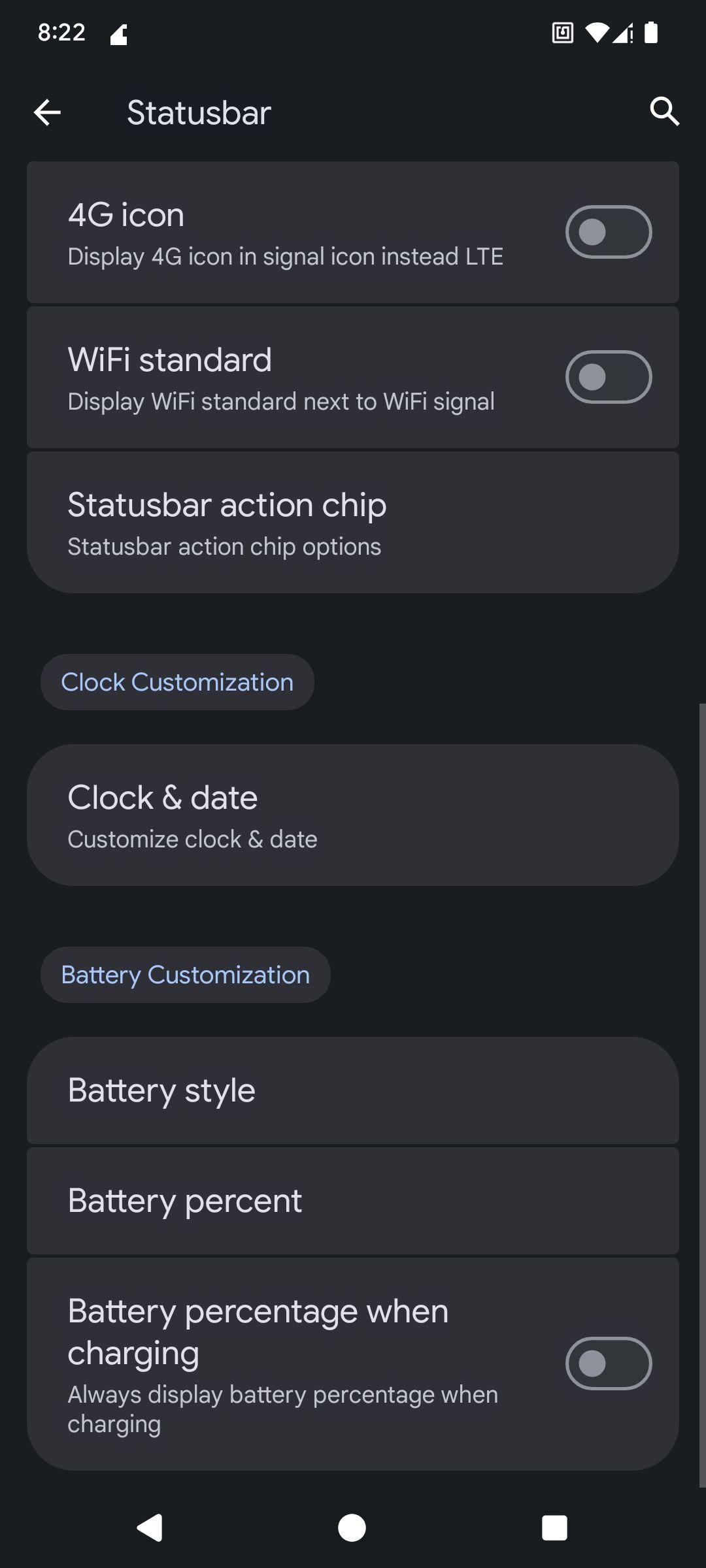Tap Battery Customization section label

(x=186, y=975)
